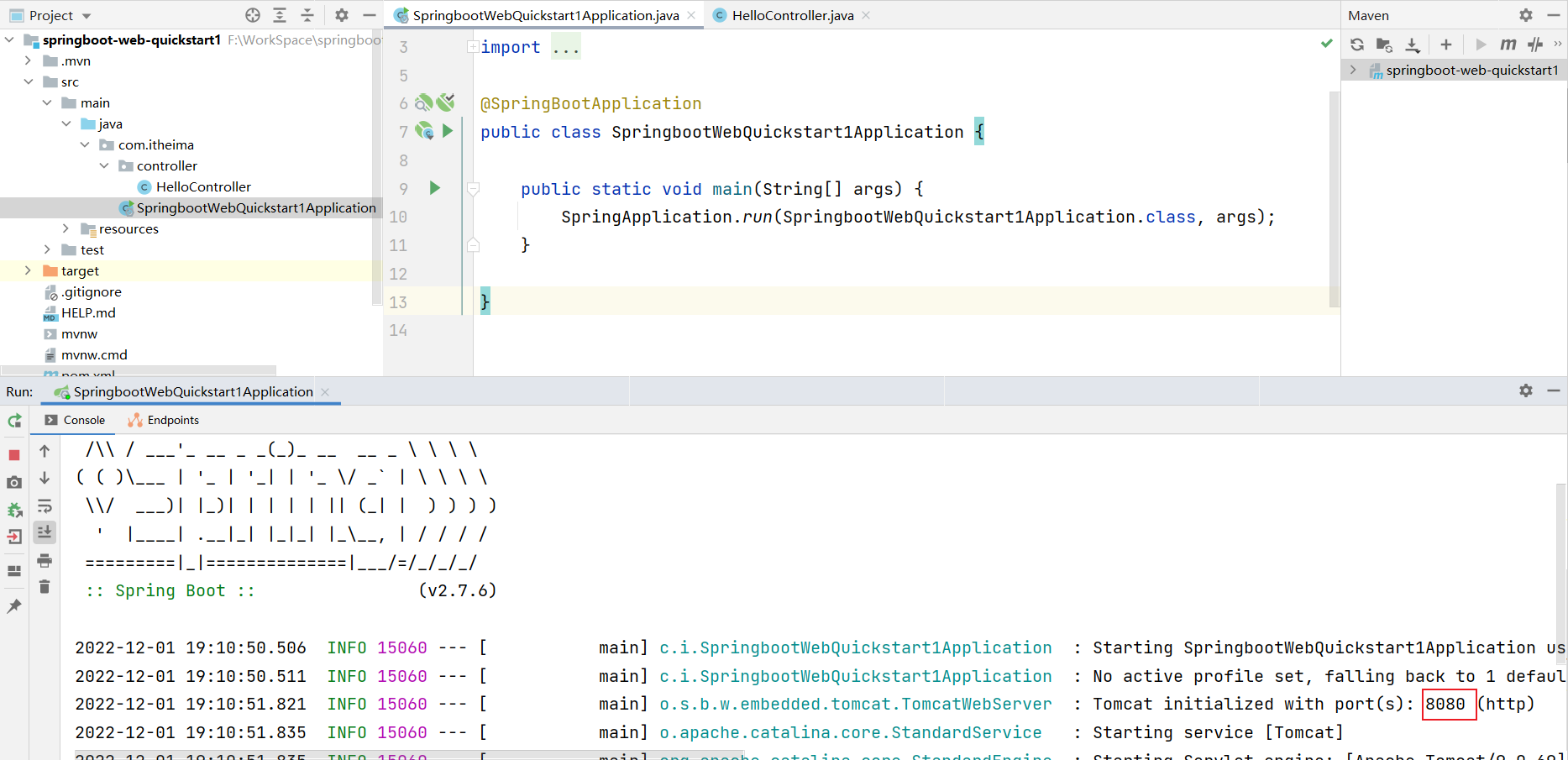This screenshot has height=760, width=1568.
Task: Rerun the application in Run panel
Action: (x=14, y=421)
